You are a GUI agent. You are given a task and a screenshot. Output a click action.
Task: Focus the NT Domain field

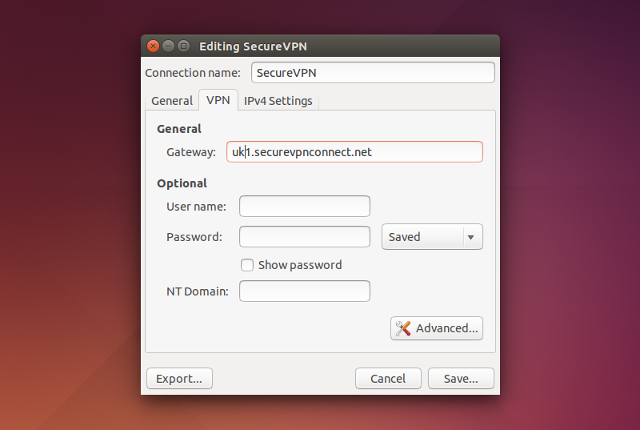coord(304,291)
